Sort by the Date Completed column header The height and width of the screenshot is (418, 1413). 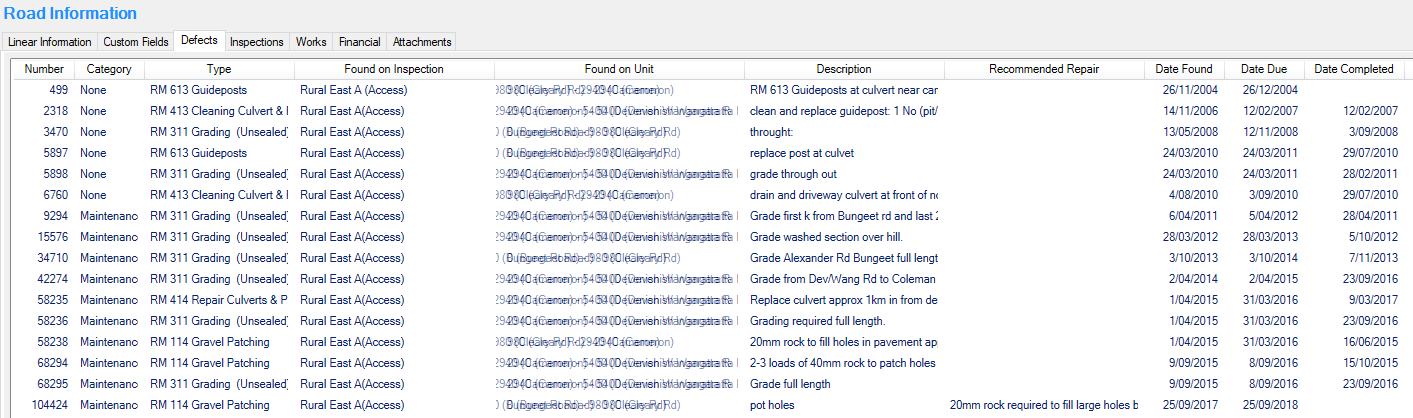[1353, 69]
